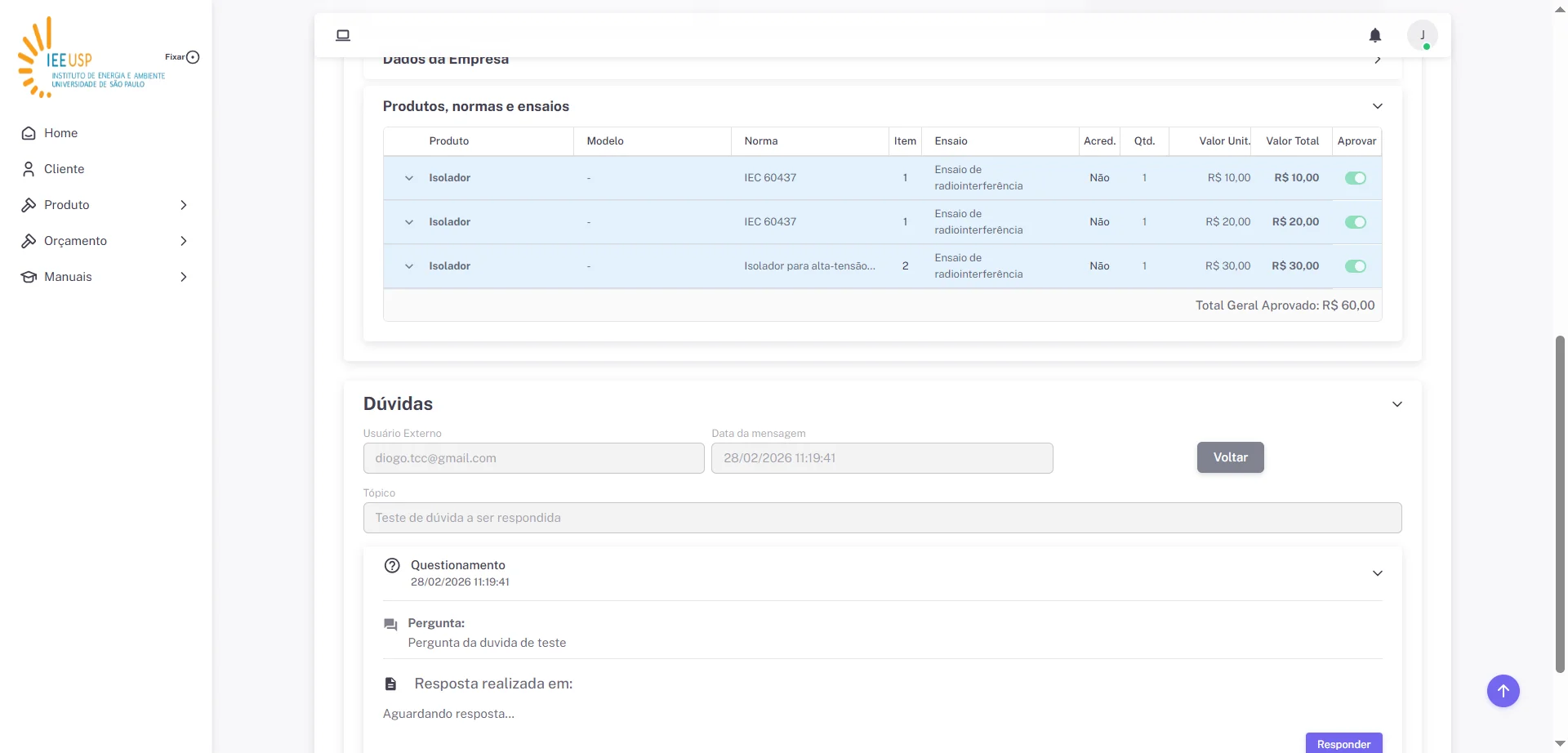Click the Valor Total column header

click(x=1292, y=141)
